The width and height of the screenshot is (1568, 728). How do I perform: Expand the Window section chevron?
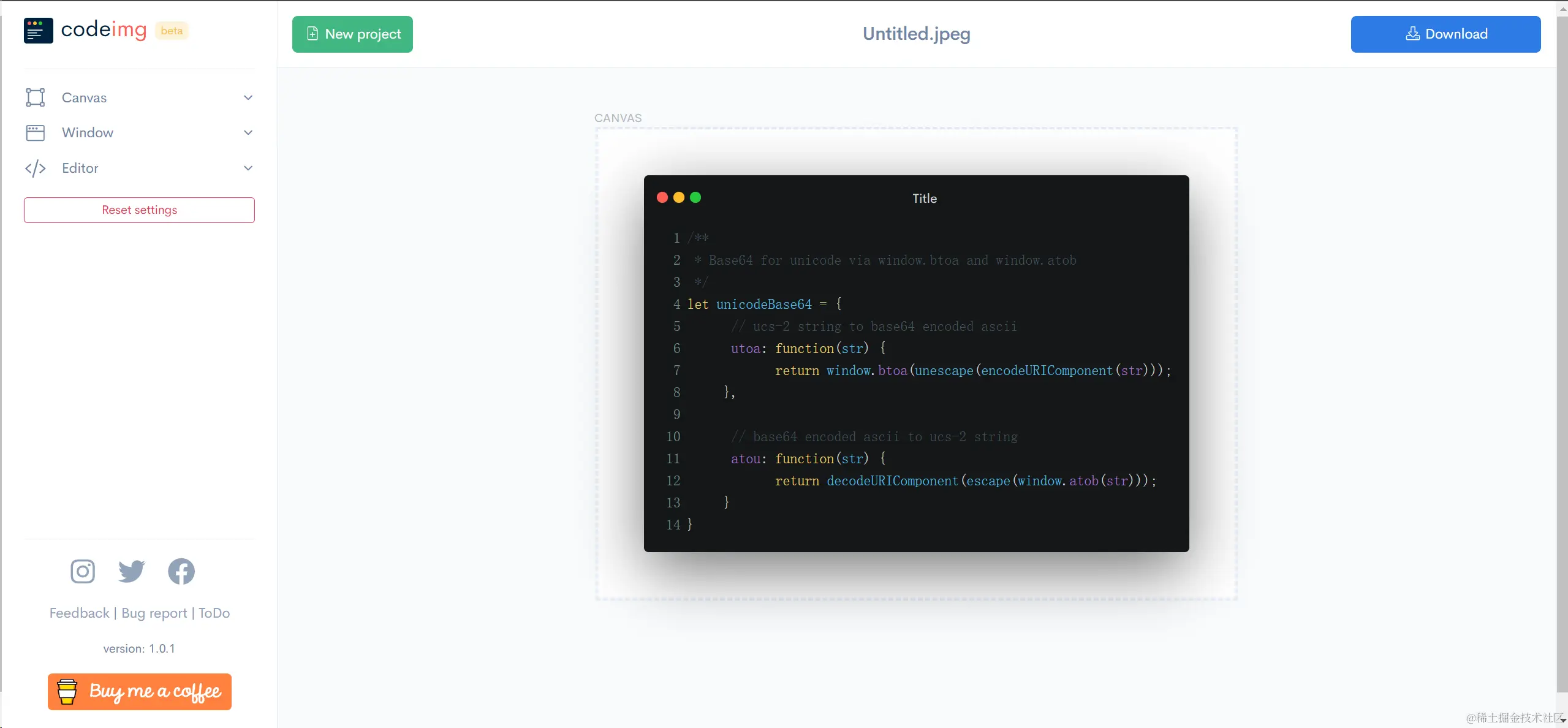coord(248,133)
